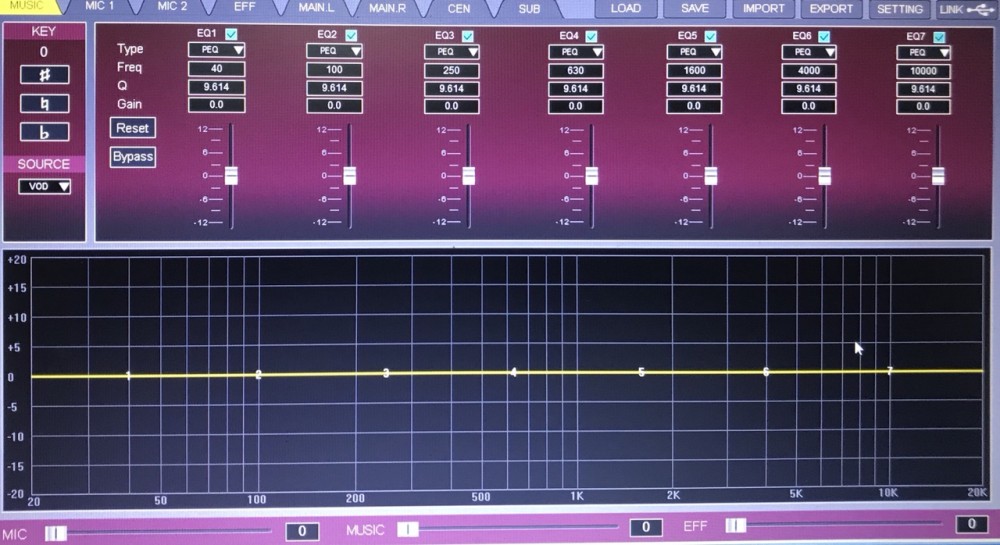
Task: Toggle the EQ4 band checkbox
Action: (591, 36)
